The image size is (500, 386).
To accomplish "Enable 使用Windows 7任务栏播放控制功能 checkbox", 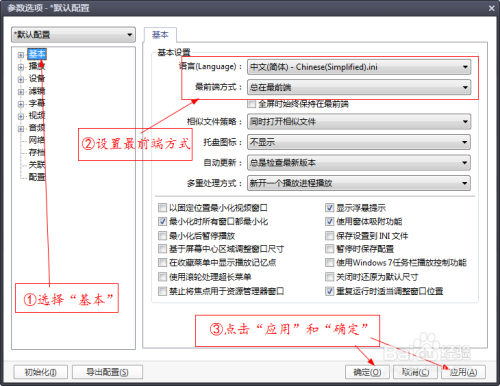I will [x=329, y=263].
